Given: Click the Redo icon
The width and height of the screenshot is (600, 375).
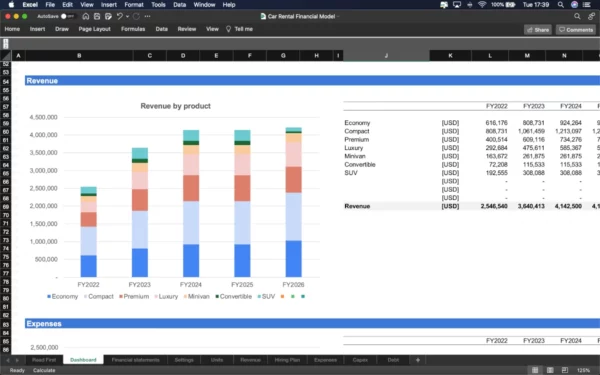Looking at the screenshot, I should tap(136, 16).
